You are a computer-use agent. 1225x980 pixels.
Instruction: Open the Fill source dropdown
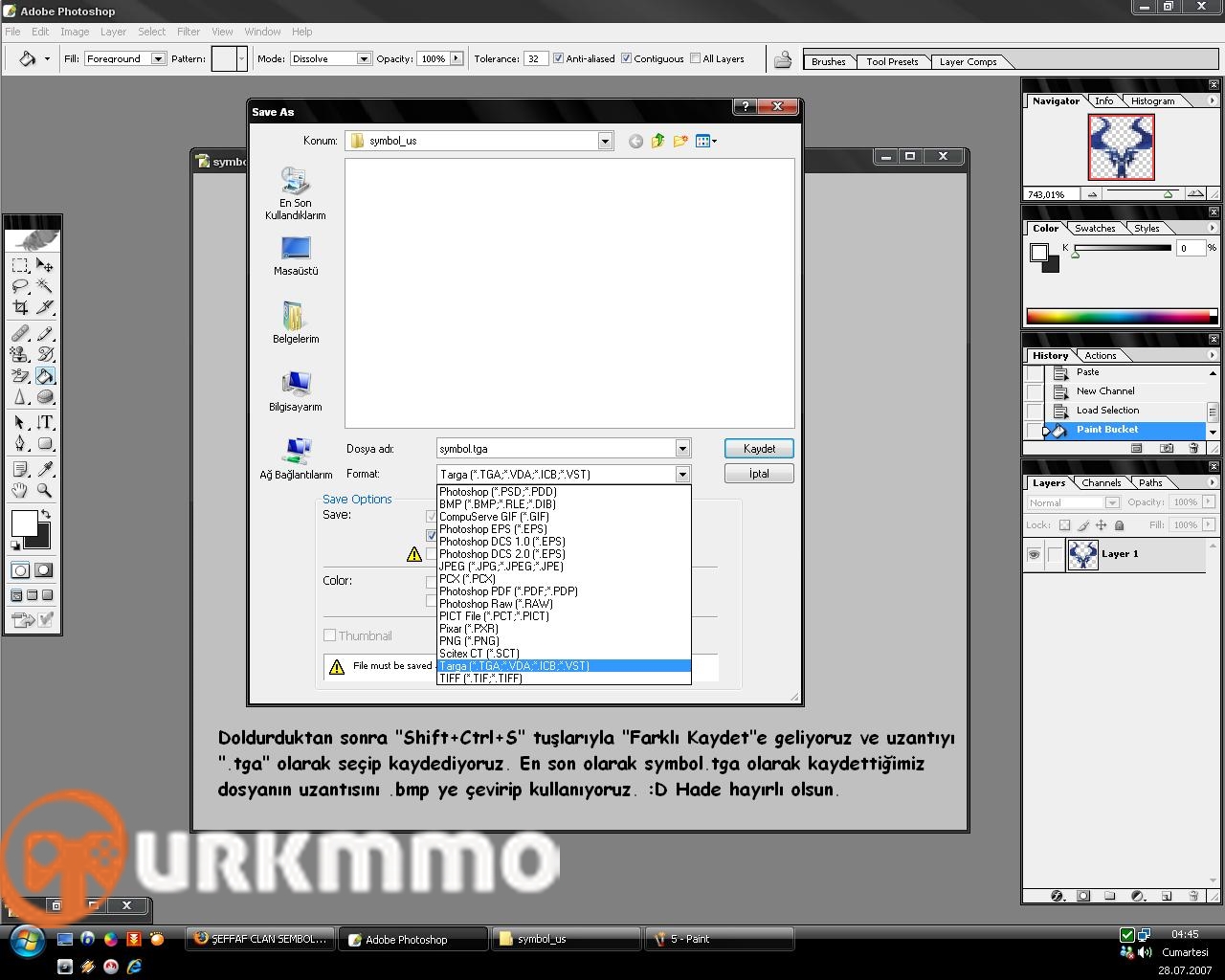[159, 58]
